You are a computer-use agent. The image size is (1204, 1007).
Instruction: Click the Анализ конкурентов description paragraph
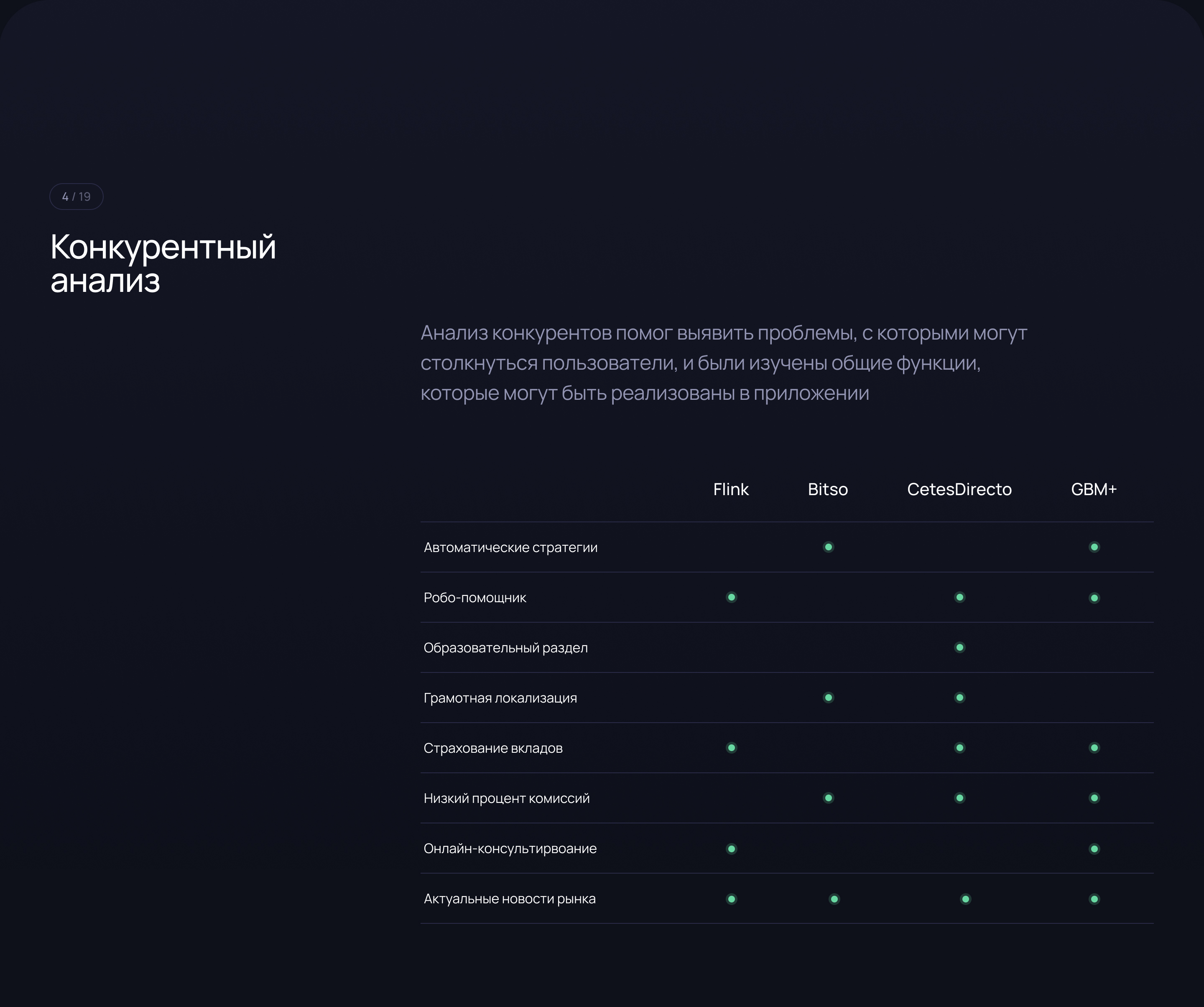click(x=724, y=363)
